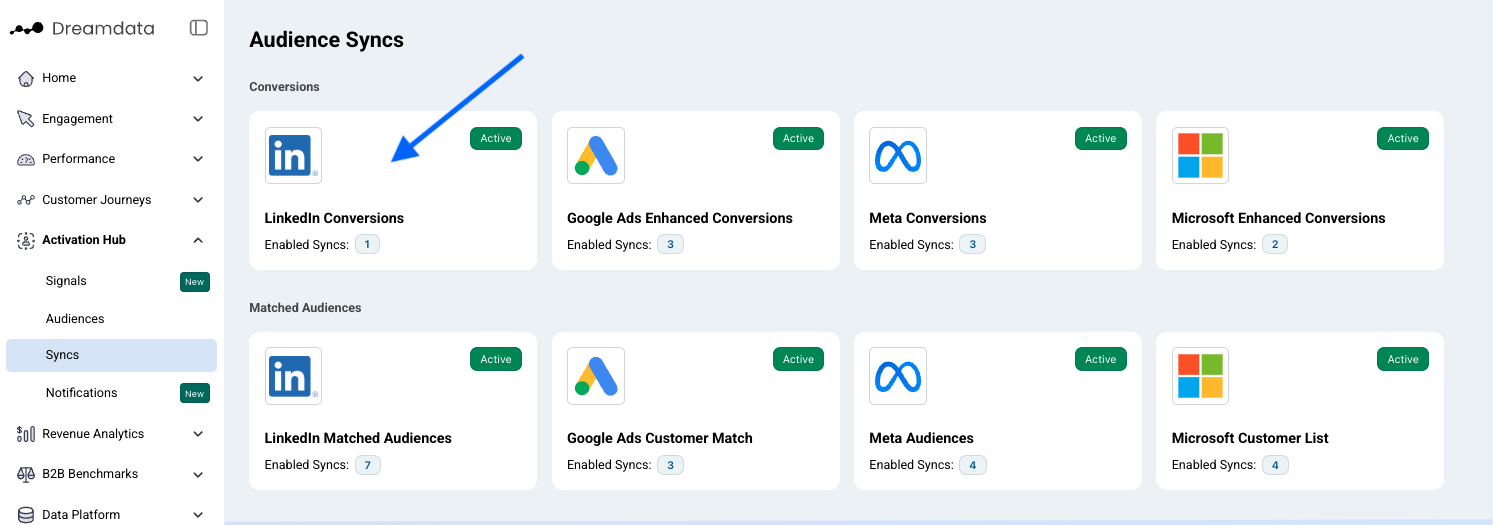
Task: Open the Performance sidebar section
Action: [111, 159]
